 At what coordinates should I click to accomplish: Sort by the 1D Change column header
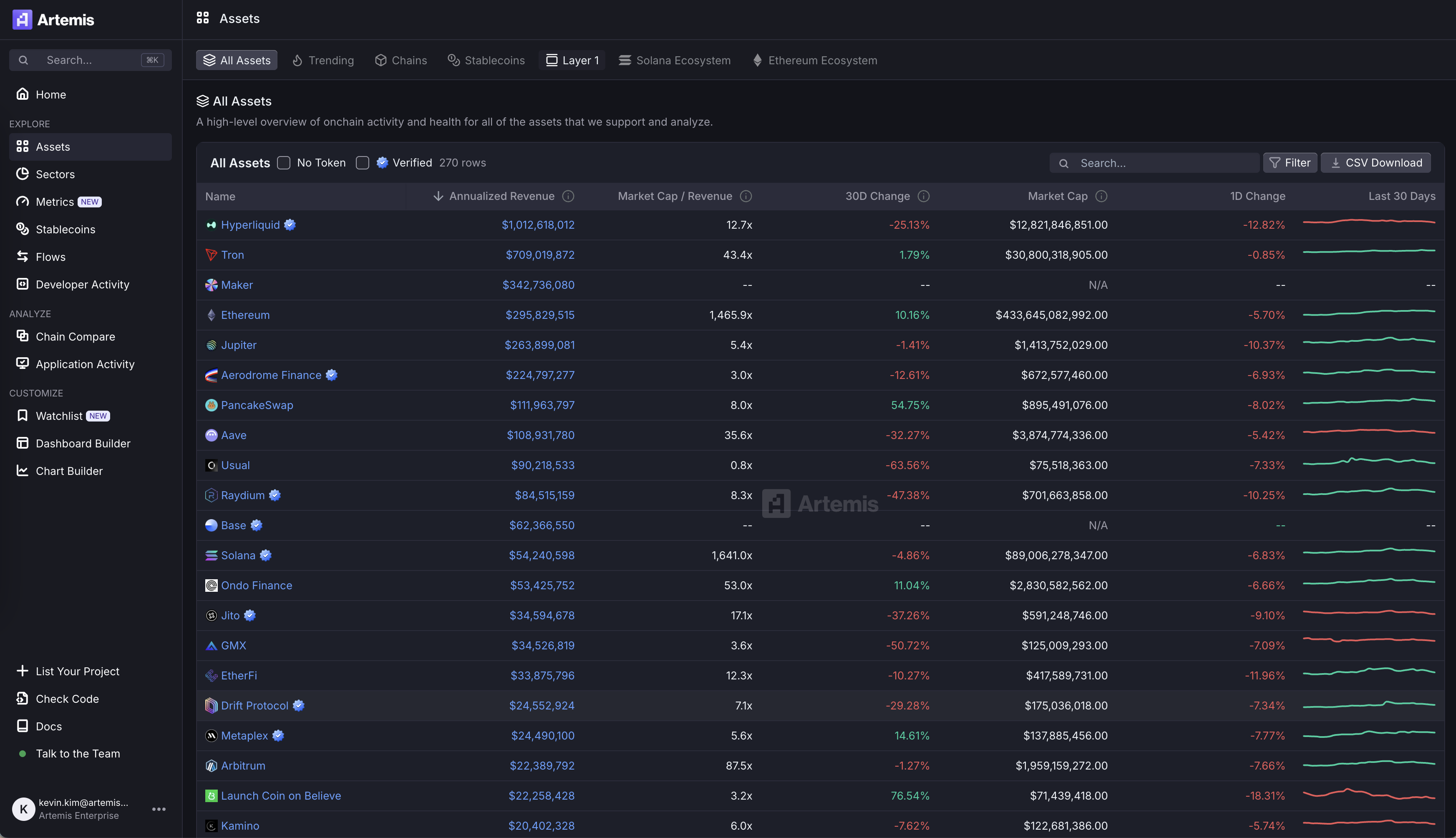pyautogui.click(x=1257, y=196)
